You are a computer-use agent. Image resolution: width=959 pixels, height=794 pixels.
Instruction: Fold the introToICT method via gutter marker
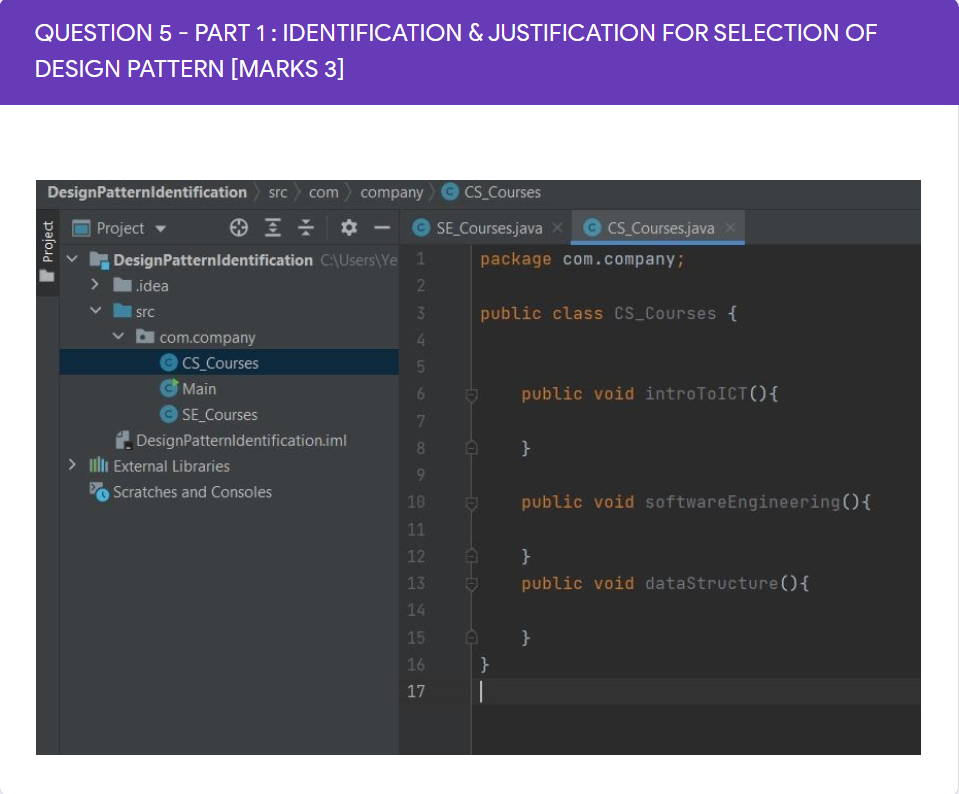[472, 395]
